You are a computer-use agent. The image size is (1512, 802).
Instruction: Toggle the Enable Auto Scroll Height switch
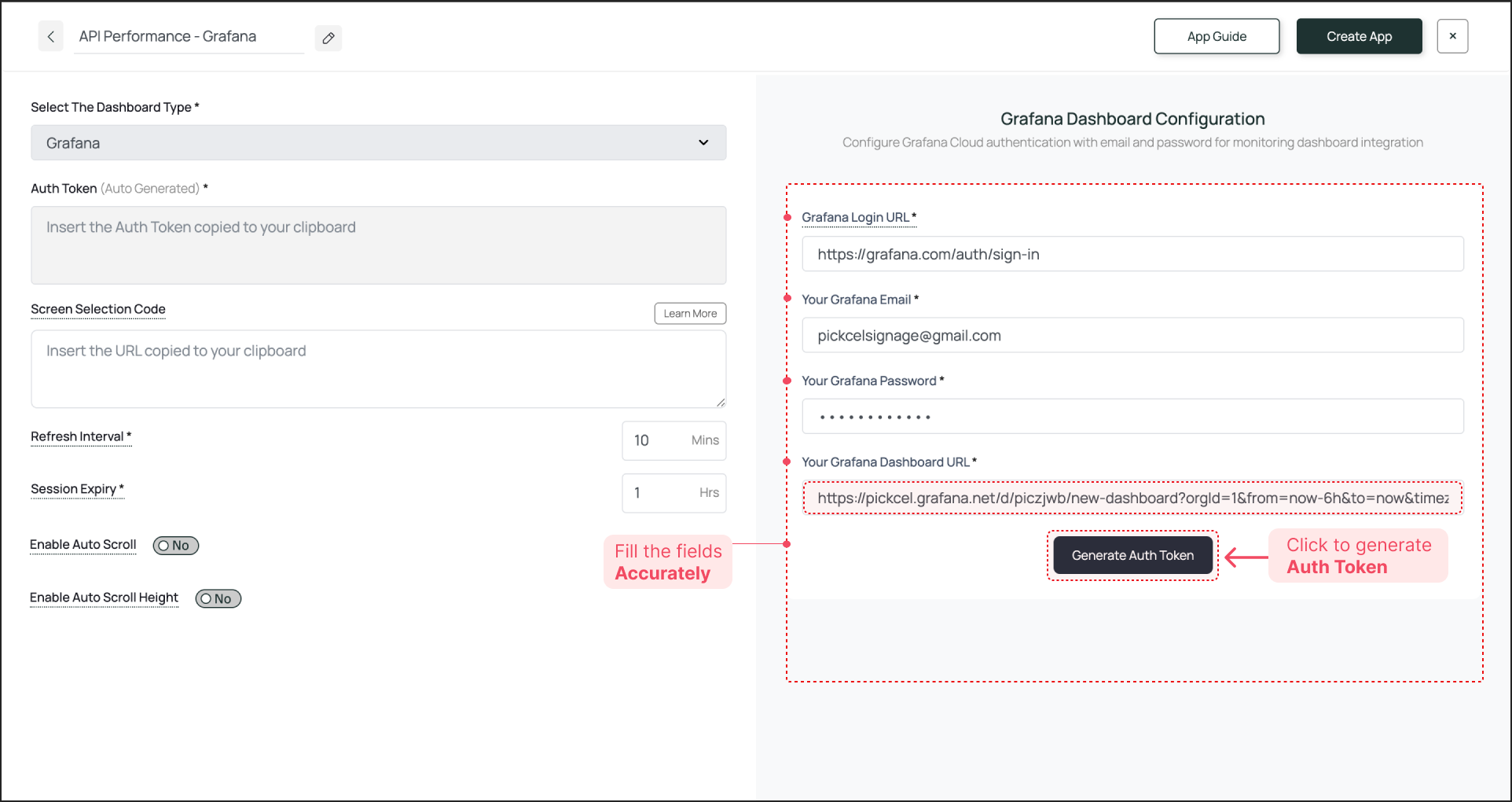[218, 599]
